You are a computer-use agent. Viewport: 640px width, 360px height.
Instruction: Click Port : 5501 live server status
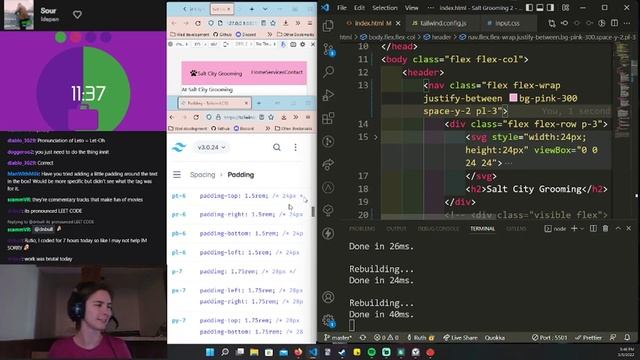pyautogui.click(x=549, y=338)
